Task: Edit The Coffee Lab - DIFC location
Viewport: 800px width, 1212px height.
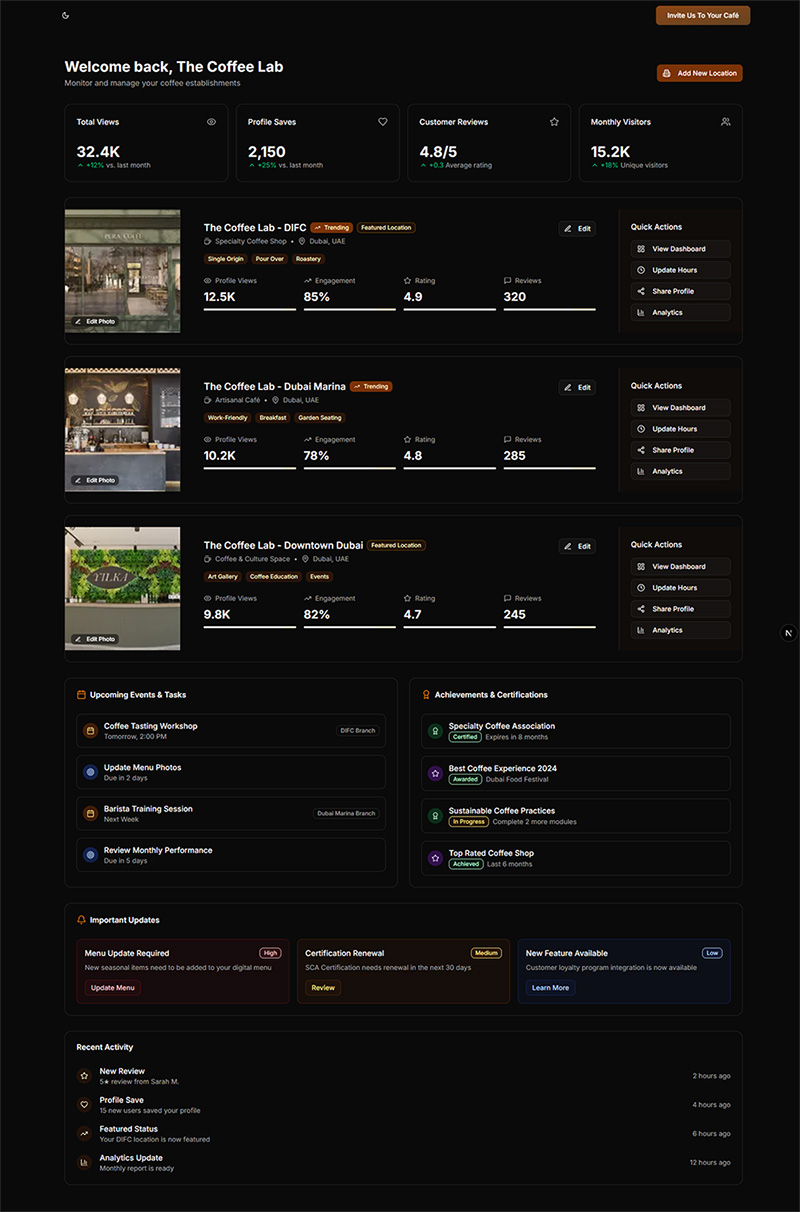Action: (x=577, y=229)
